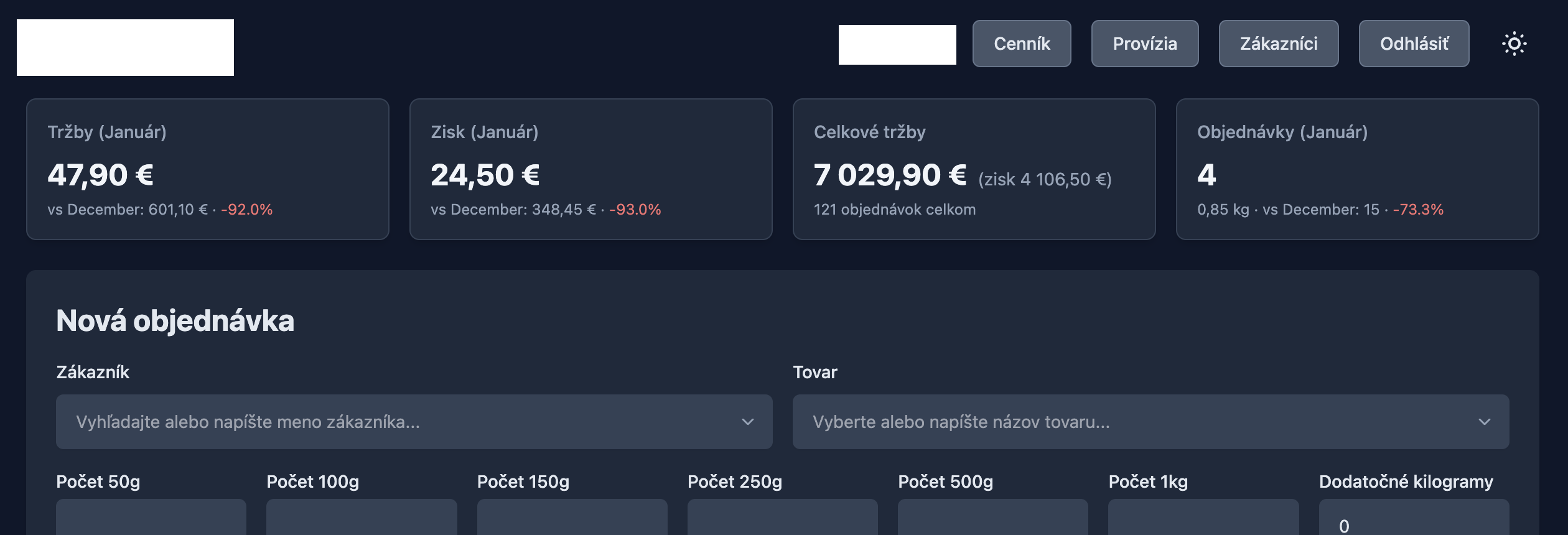The height and width of the screenshot is (535, 1568).
Task: Toggle the light/dark theme sun icon
Action: [1515, 44]
